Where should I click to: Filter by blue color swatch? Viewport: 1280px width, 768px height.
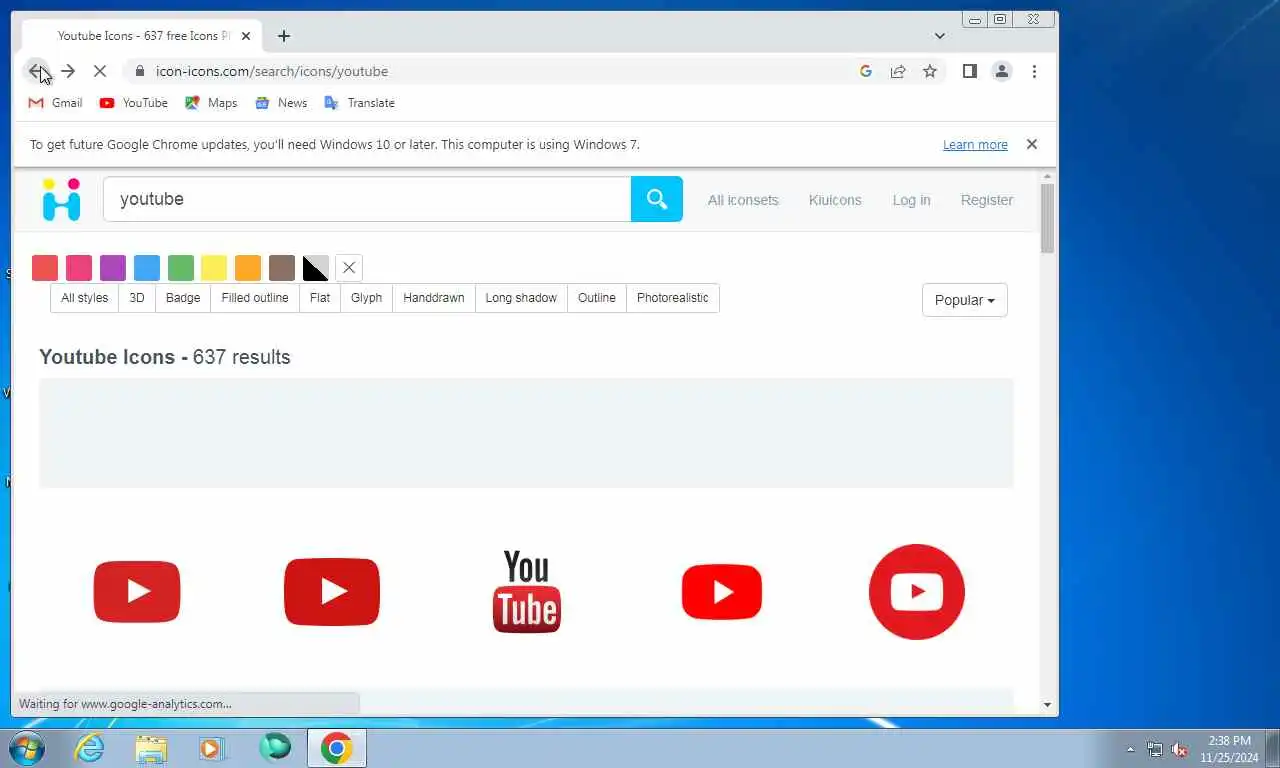pyautogui.click(x=147, y=268)
